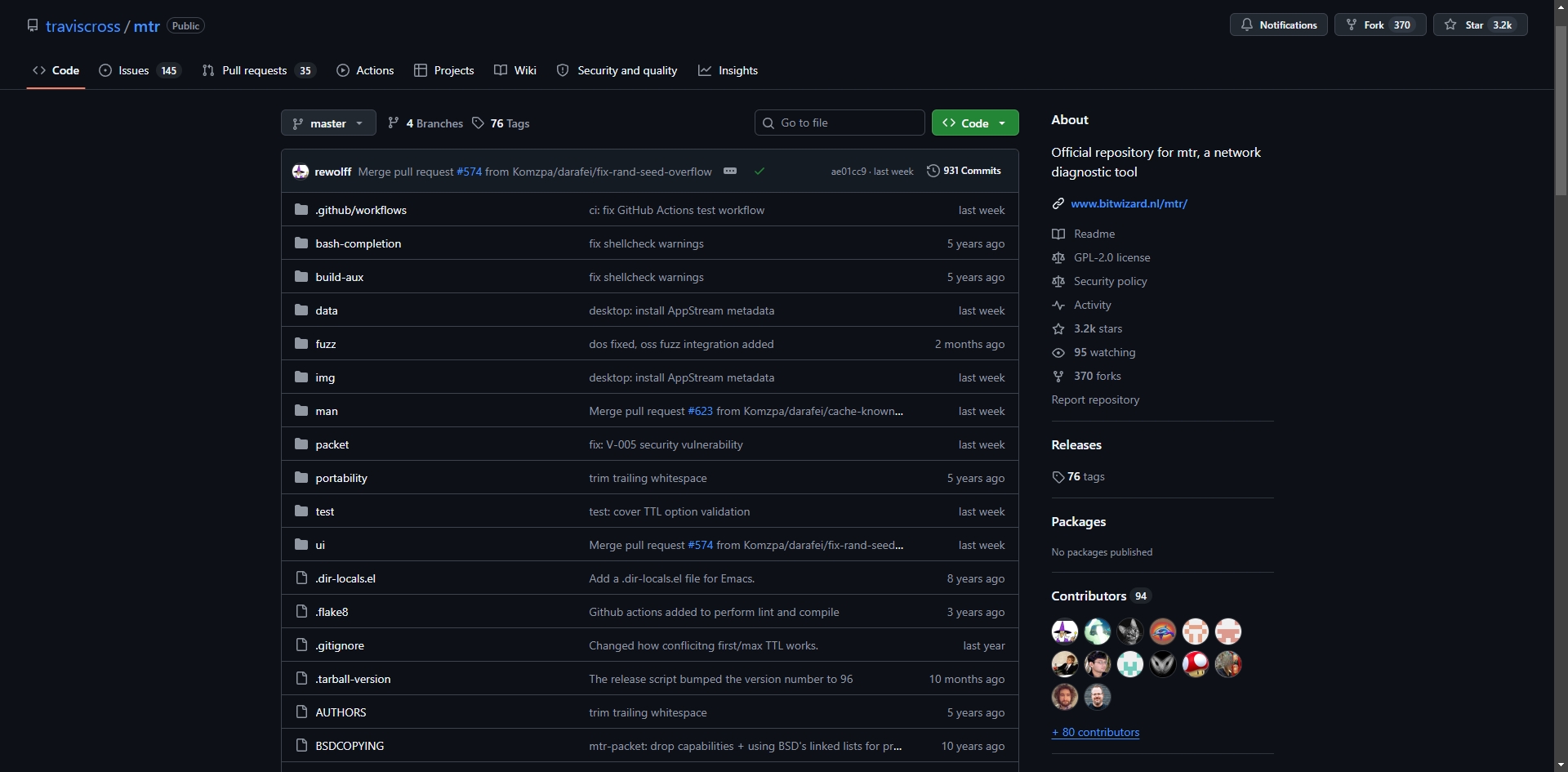Image resolution: width=1568 pixels, height=772 pixels.
Task: Click rewolff avatar in latest commit
Action: click(x=301, y=171)
